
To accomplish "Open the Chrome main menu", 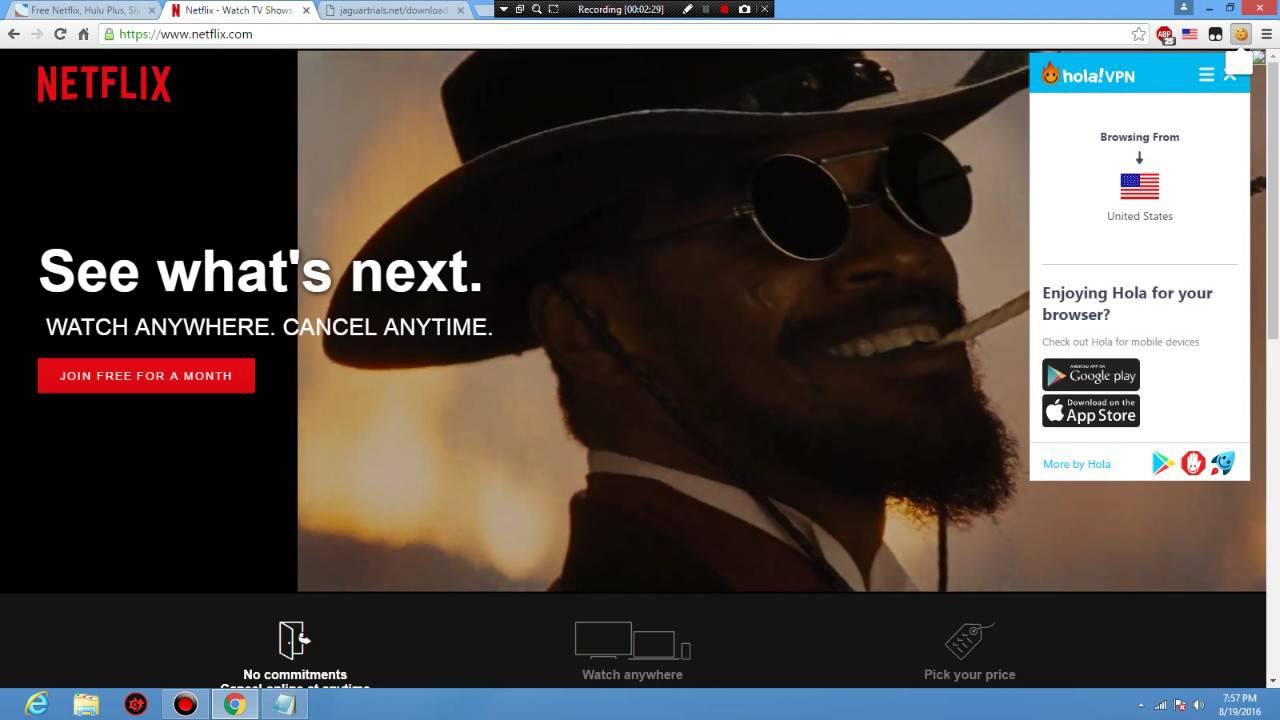I will tap(1266, 34).
